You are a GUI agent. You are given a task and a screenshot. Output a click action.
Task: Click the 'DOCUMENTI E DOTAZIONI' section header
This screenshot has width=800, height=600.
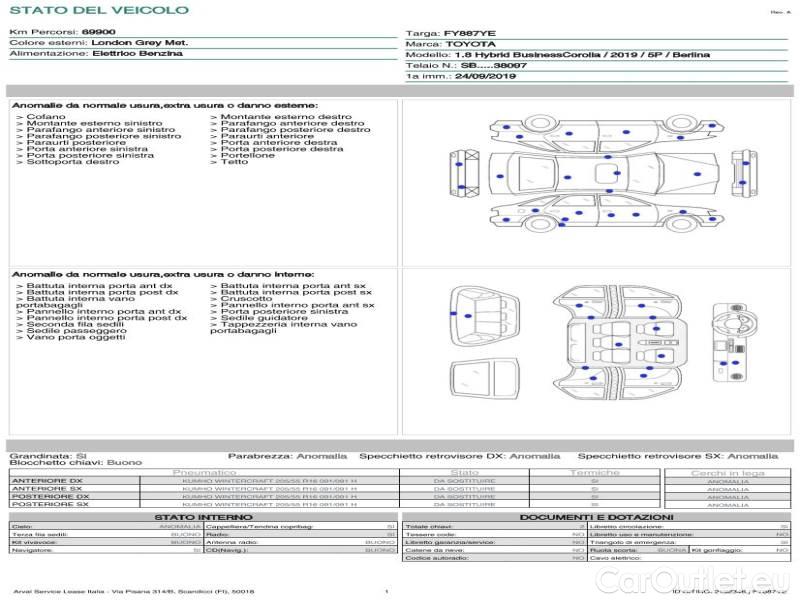(x=595, y=516)
